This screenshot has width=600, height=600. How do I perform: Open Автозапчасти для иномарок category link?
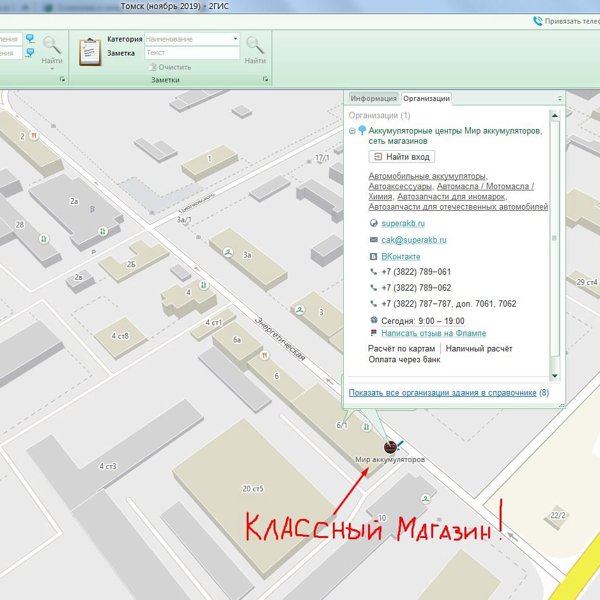[451, 197]
